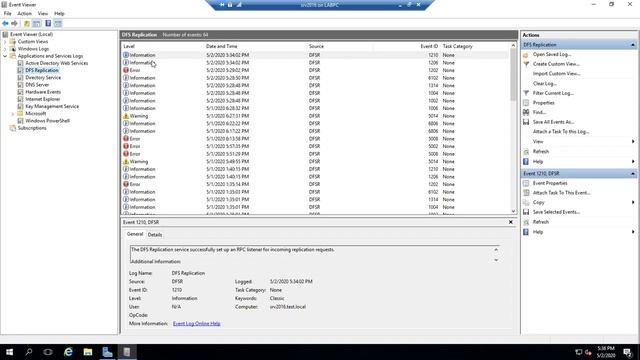This screenshot has height=360, width=640.
Task: Launch Internet Explorer from the taskbar
Action: 68,352
